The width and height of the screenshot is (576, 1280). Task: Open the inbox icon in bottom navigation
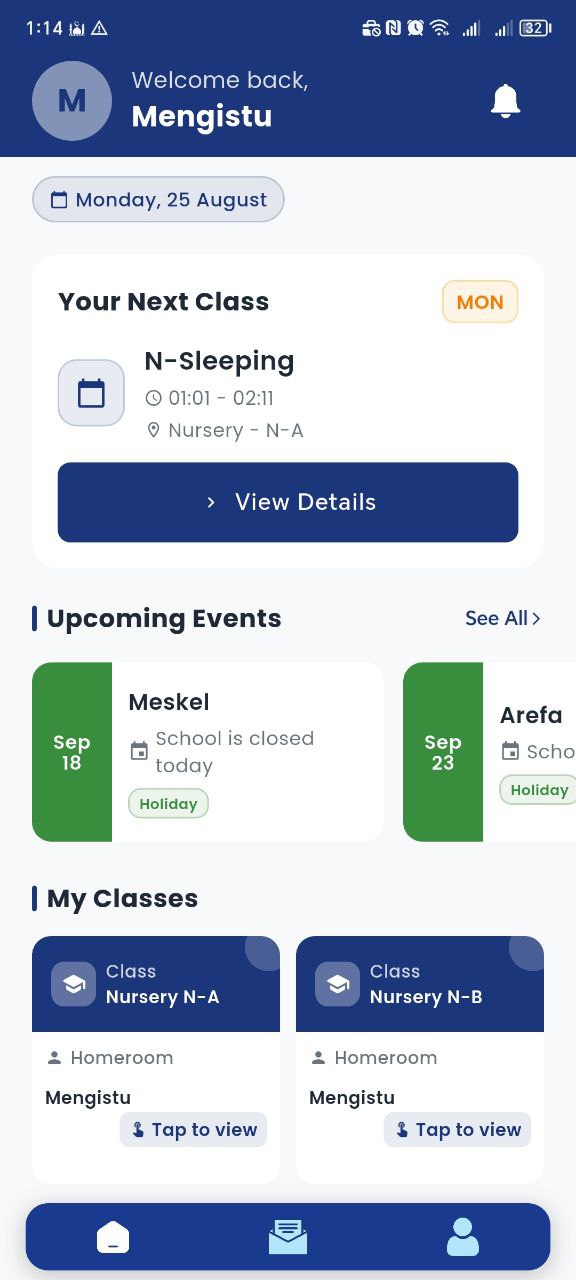point(288,1237)
